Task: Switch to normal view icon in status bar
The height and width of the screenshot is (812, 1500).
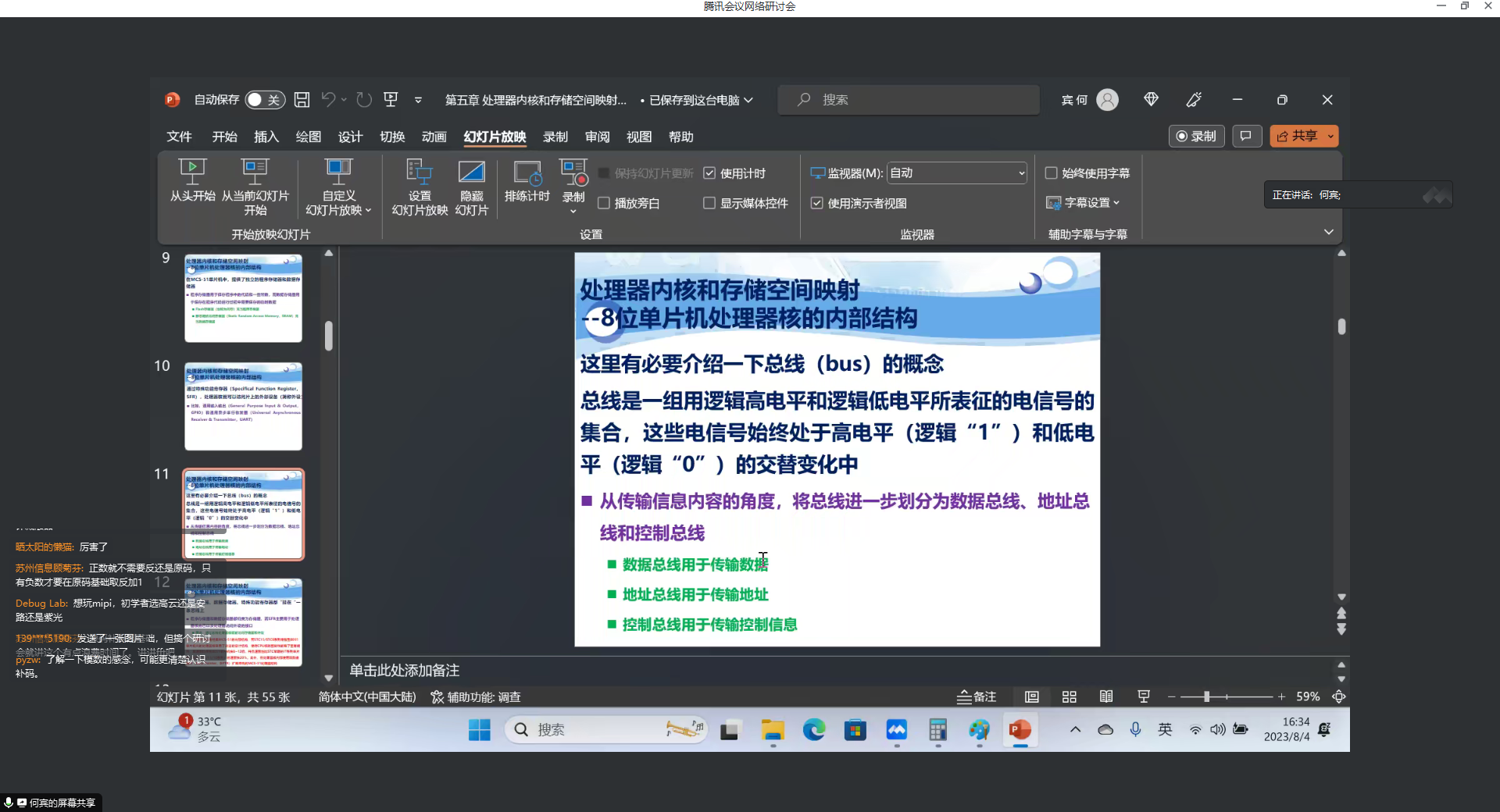Action: tap(1031, 696)
